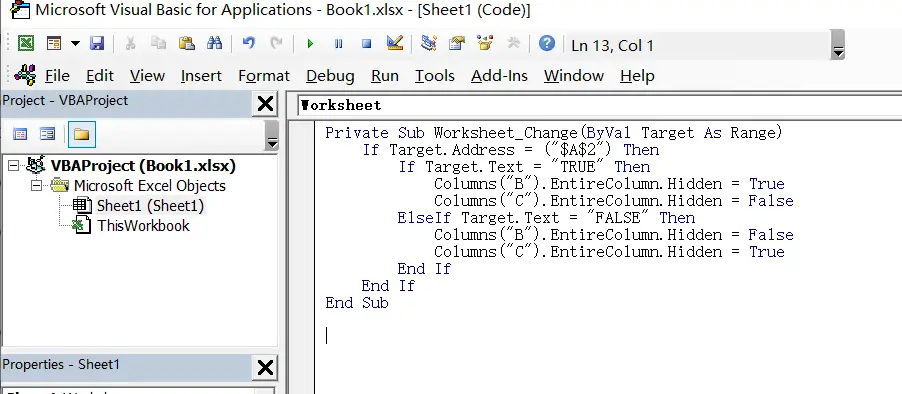Click the If Target.Address code line
Screen dimensions: 902x394
(x=511, y=150)
